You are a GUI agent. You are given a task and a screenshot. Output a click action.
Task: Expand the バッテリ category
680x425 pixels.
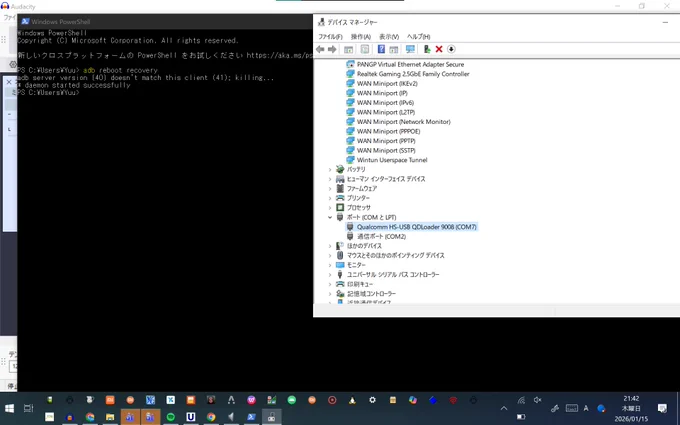330,170
